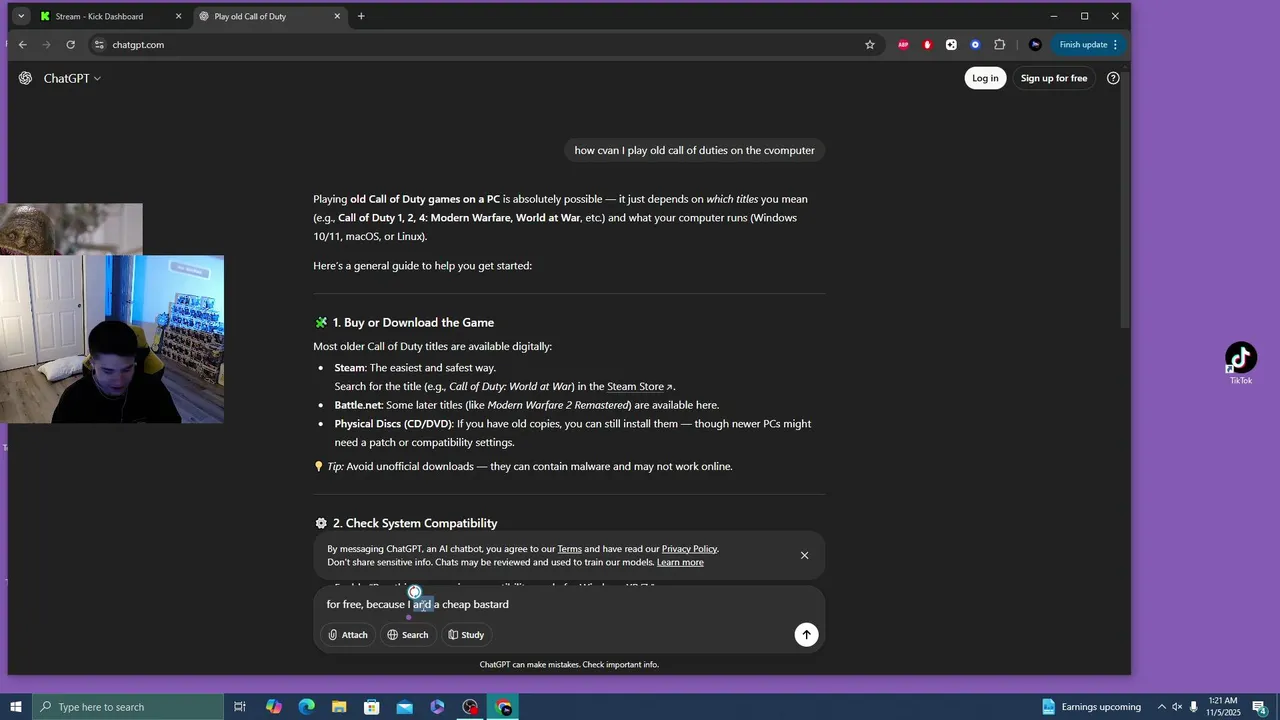This screenshot has height=720, width=1280.
Task: Open the TikTok desktop shortcut
Action: [1241, 363]
